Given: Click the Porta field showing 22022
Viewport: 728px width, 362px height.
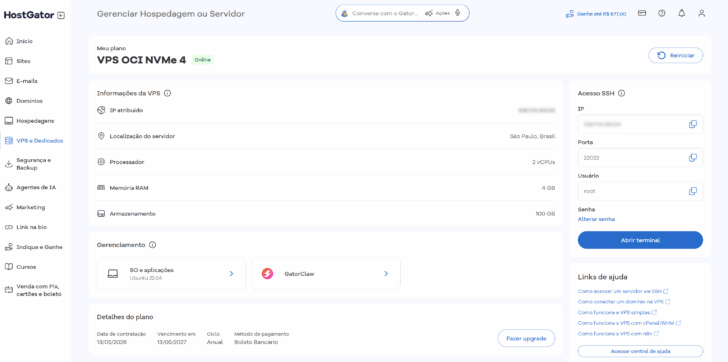Looking at the screenshot, I should pyautogui.click(x=640, y=158).
